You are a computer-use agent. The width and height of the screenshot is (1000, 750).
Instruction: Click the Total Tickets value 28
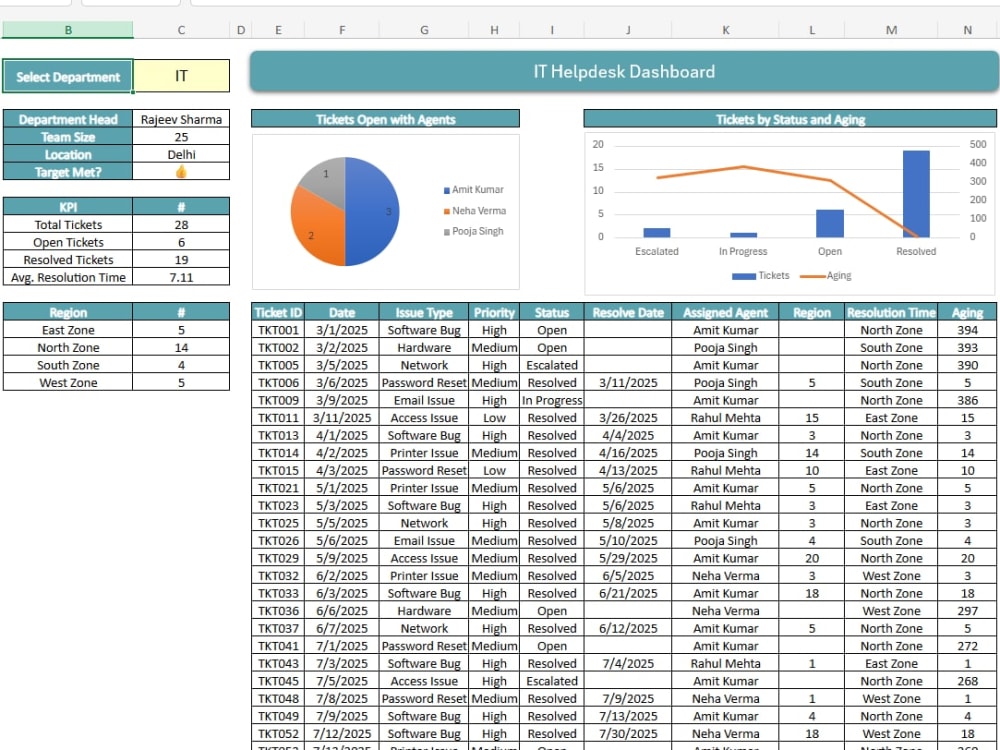[x=181, y=224]
